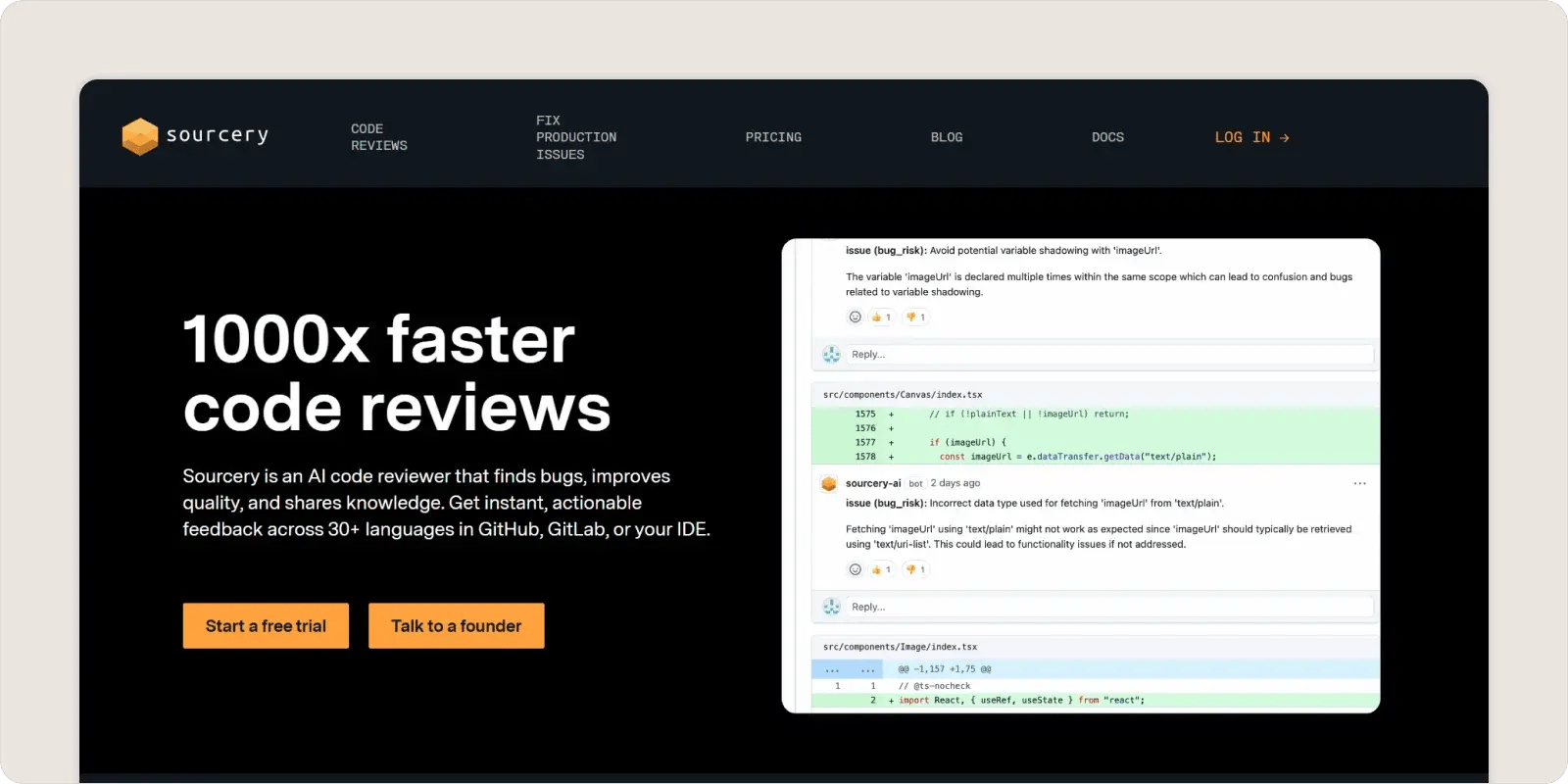This screenshot has width=1568, height=784.
Task: Click thumbs up under variable shadowing comment
Action: [x=881, y=317]
